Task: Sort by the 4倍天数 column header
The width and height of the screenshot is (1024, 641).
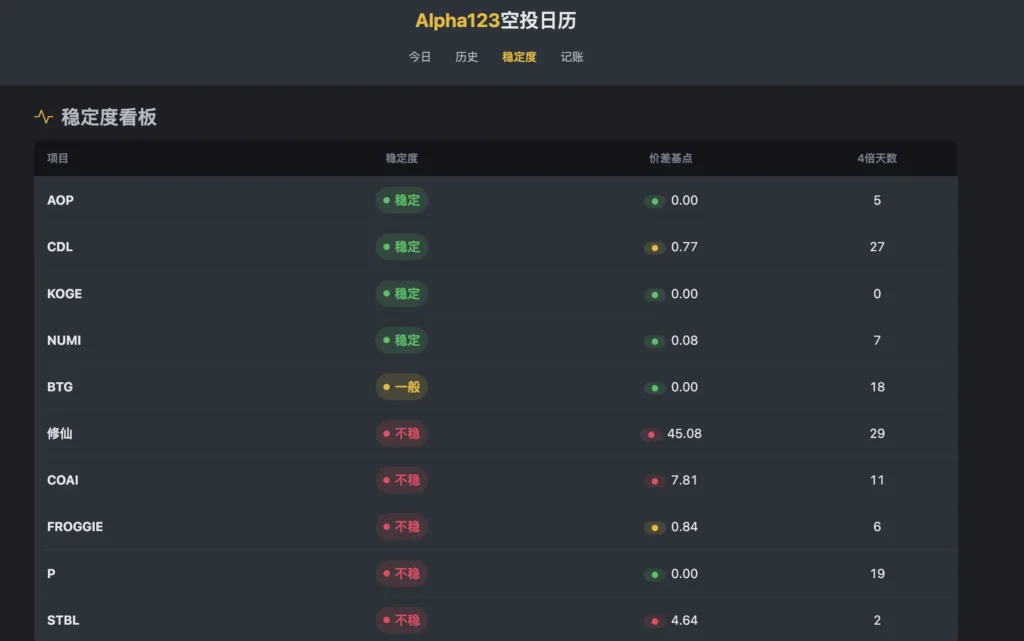Action: point(876,158)
